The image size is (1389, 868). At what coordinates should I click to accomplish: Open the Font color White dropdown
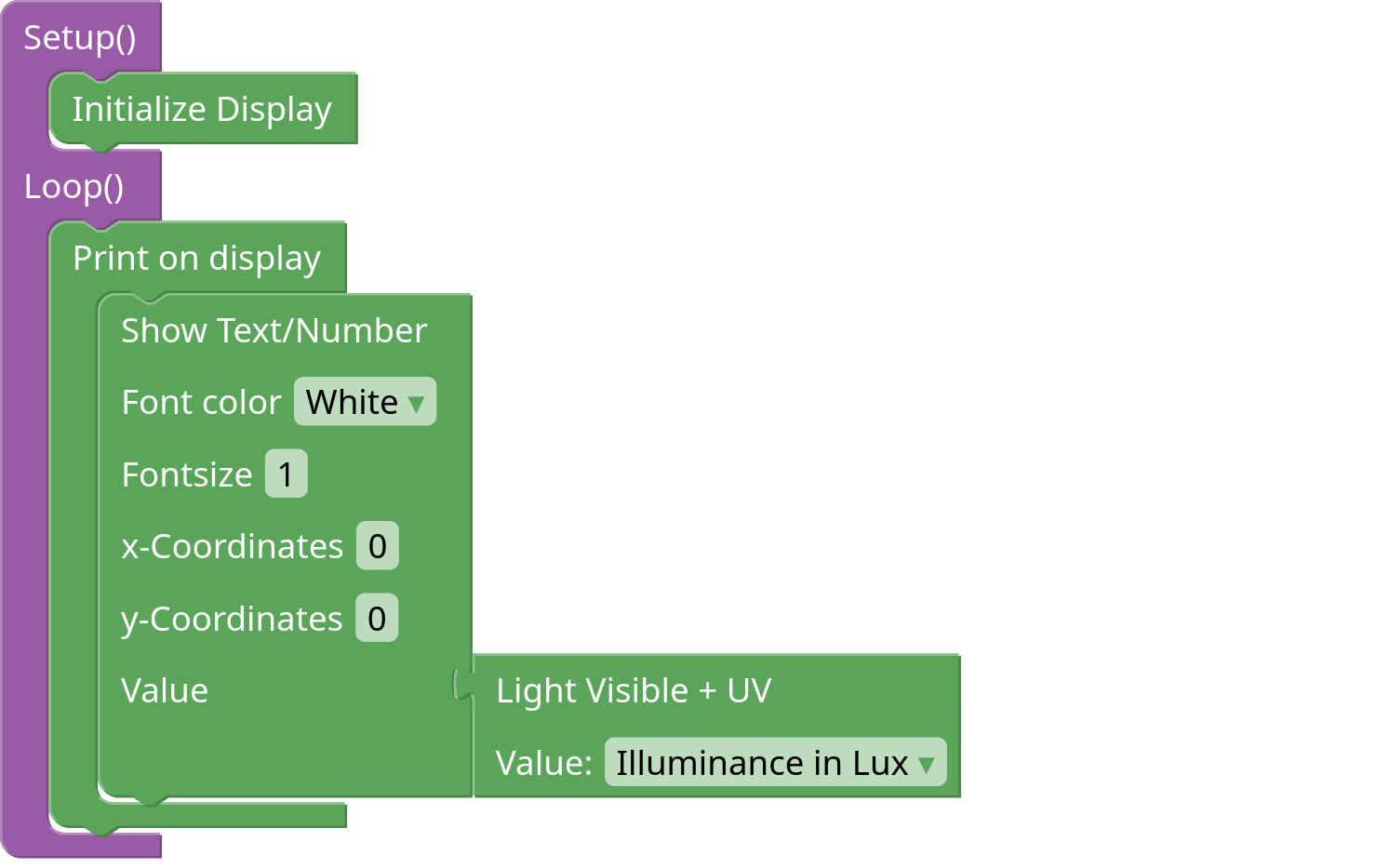tap(354, 402)
